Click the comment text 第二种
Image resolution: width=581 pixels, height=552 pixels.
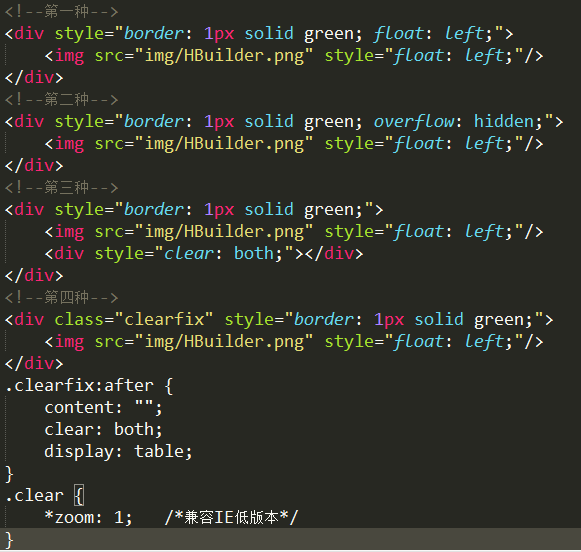click(x=66, y=99)
